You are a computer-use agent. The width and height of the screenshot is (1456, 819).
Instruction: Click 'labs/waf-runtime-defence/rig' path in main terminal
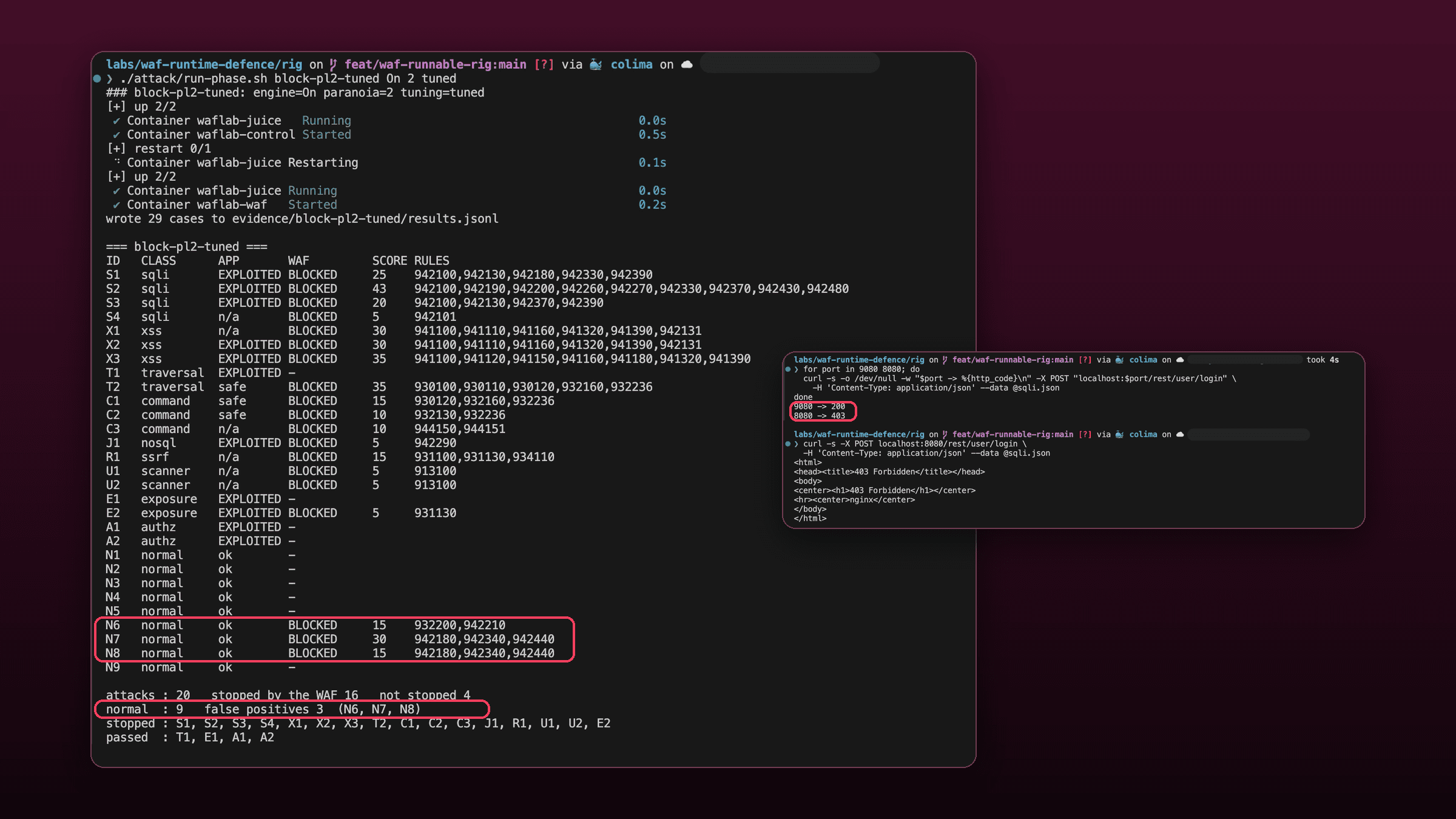click(x=204, y=64)
